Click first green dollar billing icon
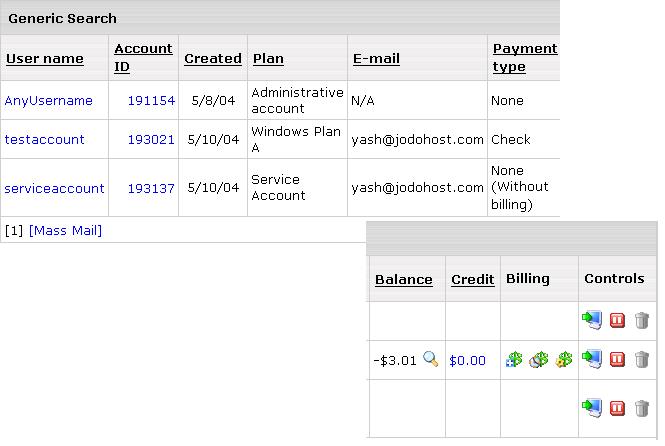The width and height of the screenshot is (665, 446). 514,360
